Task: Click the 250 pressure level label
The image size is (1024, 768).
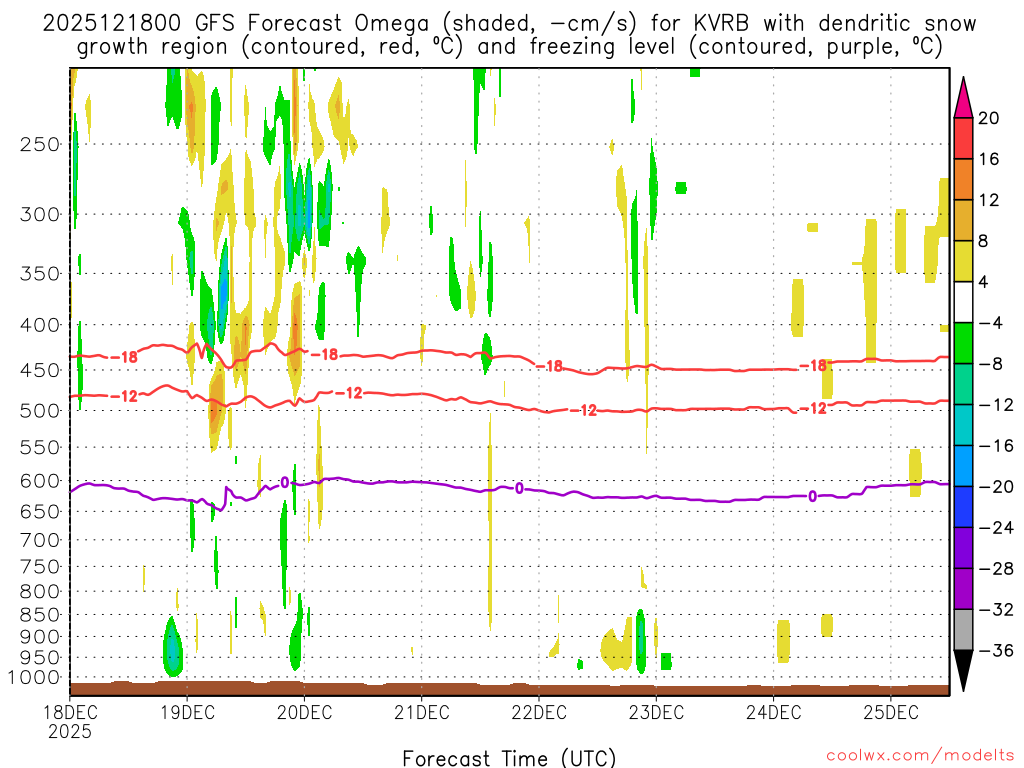Action: coord(40,144)
